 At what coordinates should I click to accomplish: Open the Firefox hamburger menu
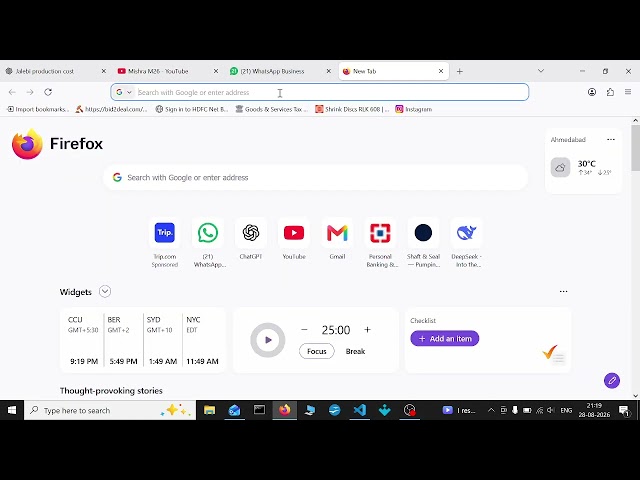point(628,92)
